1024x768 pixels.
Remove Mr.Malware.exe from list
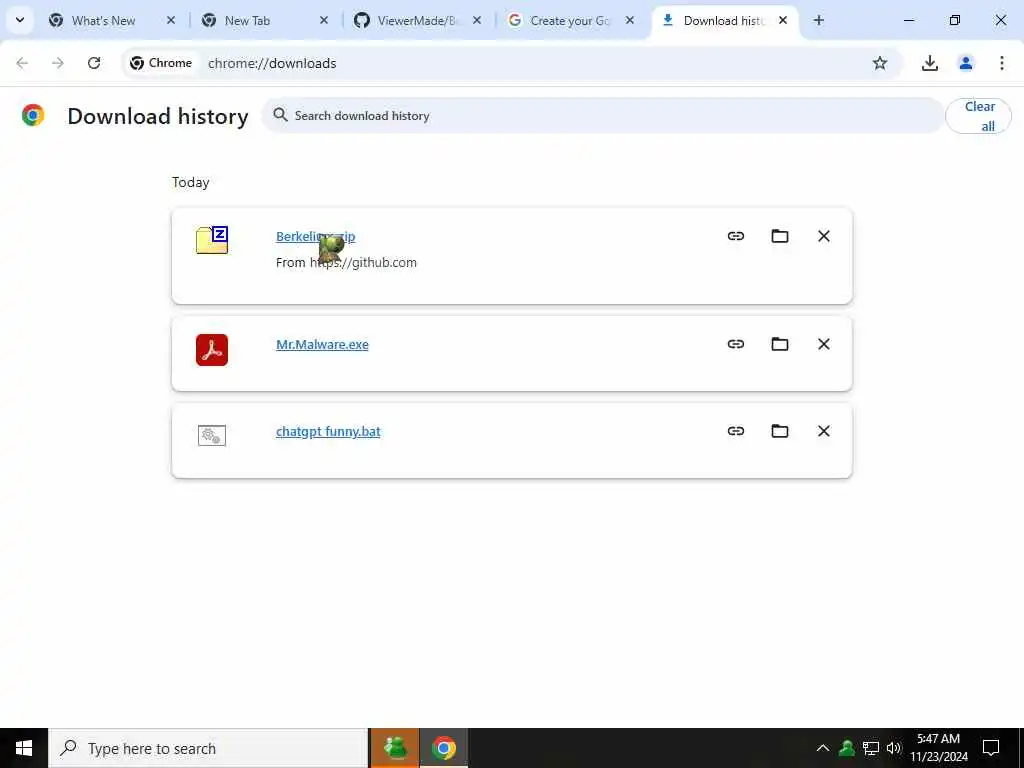tap(824, 344)
